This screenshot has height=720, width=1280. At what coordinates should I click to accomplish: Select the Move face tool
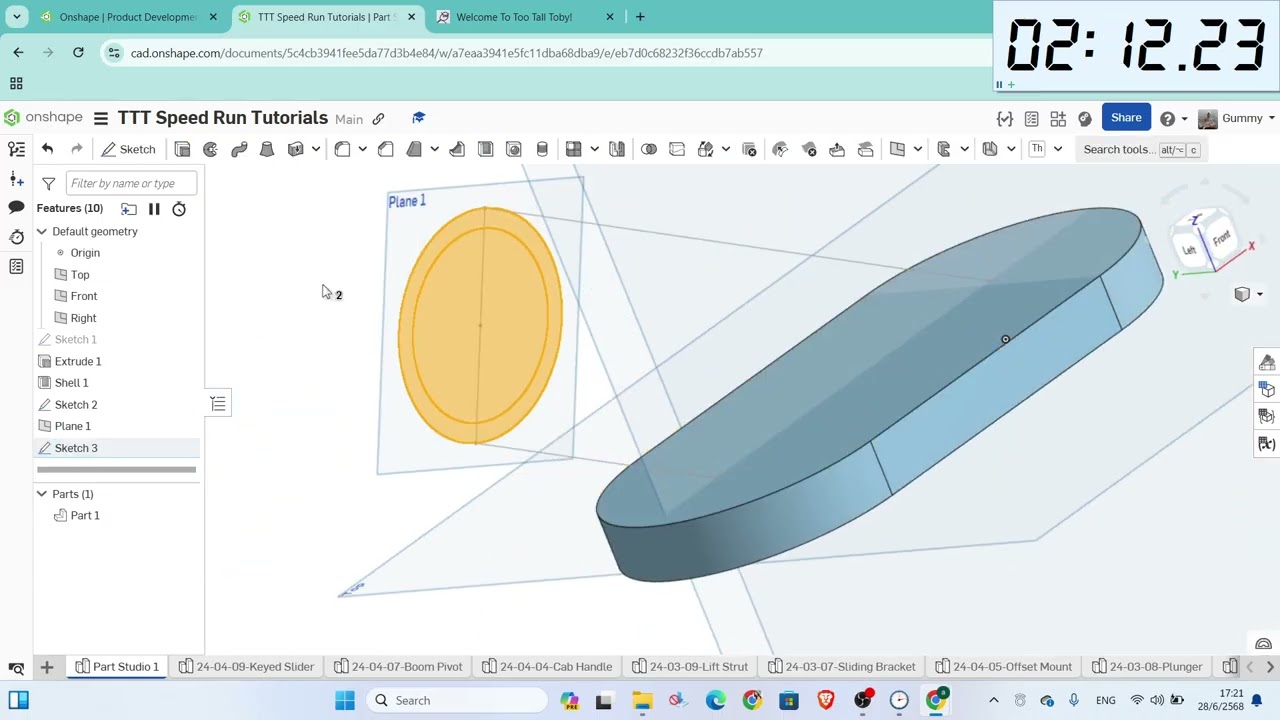click(837, 149)
